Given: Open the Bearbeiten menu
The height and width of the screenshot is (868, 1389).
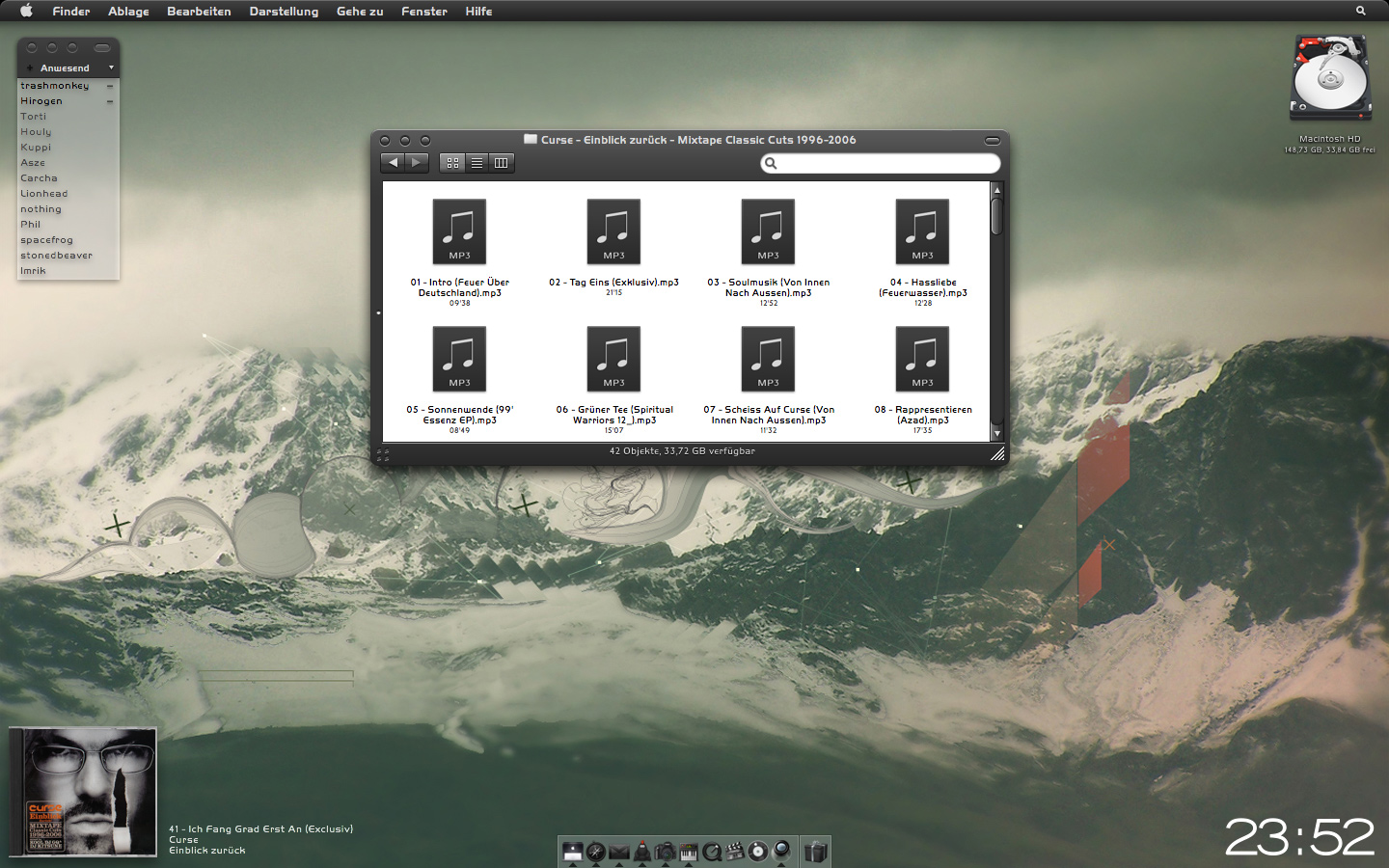Looking at the screenshot, I should [199, 12].
